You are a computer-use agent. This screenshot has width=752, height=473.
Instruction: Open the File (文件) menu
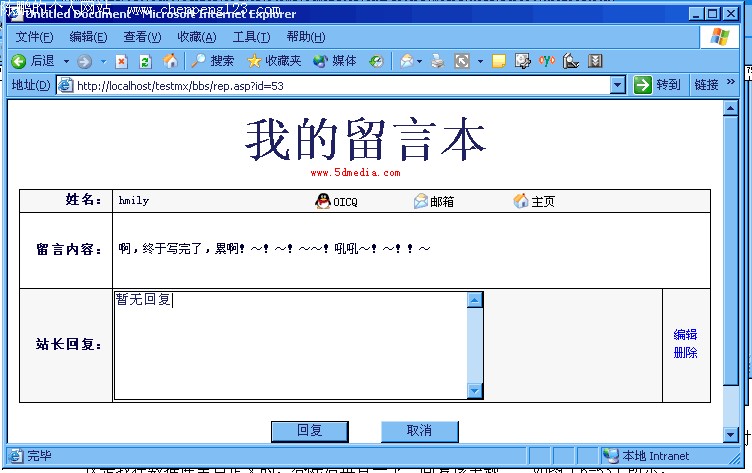pos(34,37)
